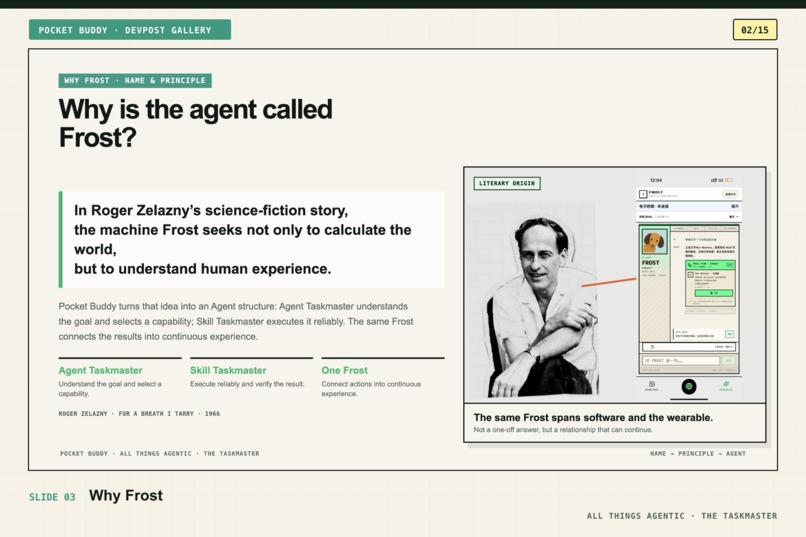Open the green Agents icon in phone bottom bar
Image resolution: width=806 pixels, height=537 pixels.
pos(726,384)
